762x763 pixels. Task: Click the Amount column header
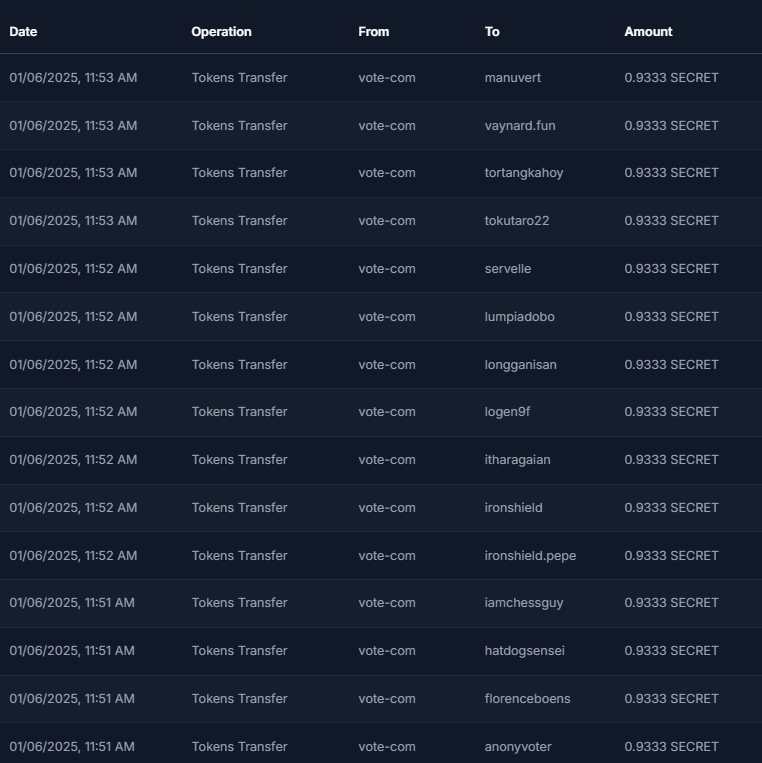pyautogui.click(x=648, y=32)
